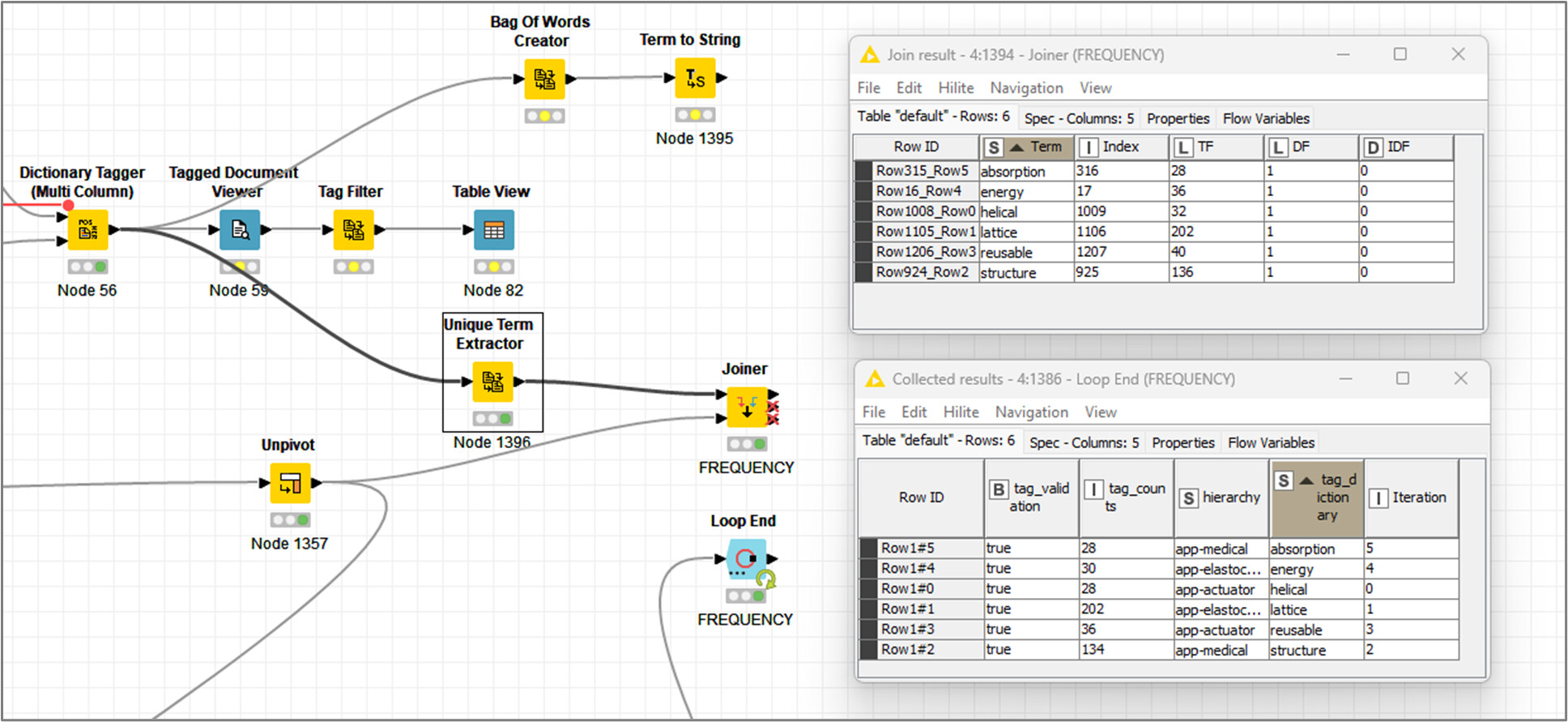Open the Tagged Document Viewer node
Screen dimensions: 1568x722
(x=240, y=230)
